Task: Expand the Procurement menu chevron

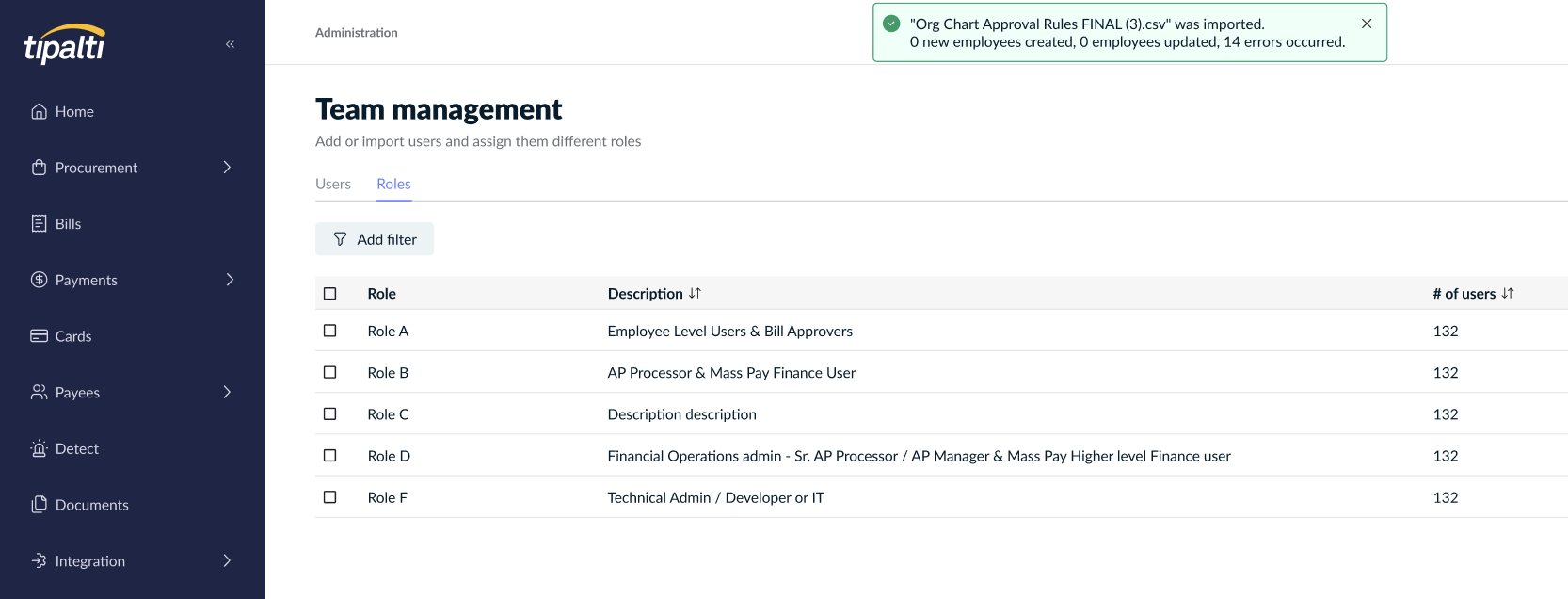Action: [x=227, y=168]
